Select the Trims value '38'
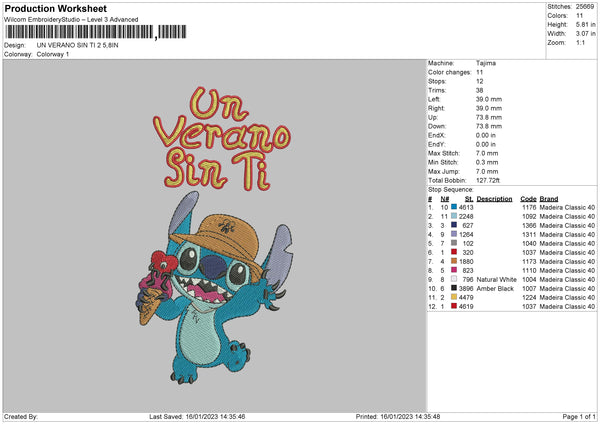Viewport: 600px width, 424px height. [x=480, y=90]
